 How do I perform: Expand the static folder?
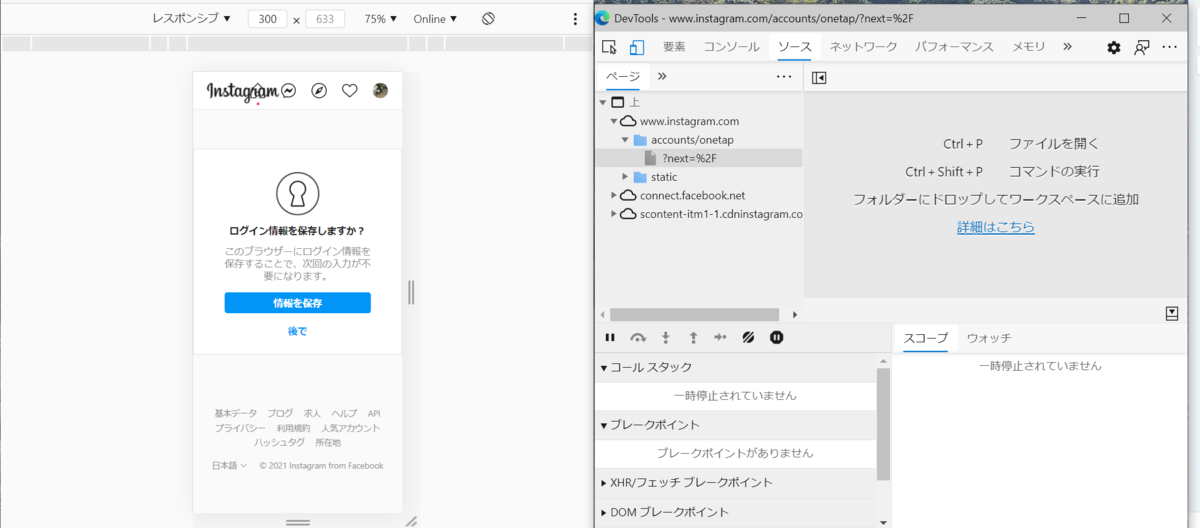[625, 177]
